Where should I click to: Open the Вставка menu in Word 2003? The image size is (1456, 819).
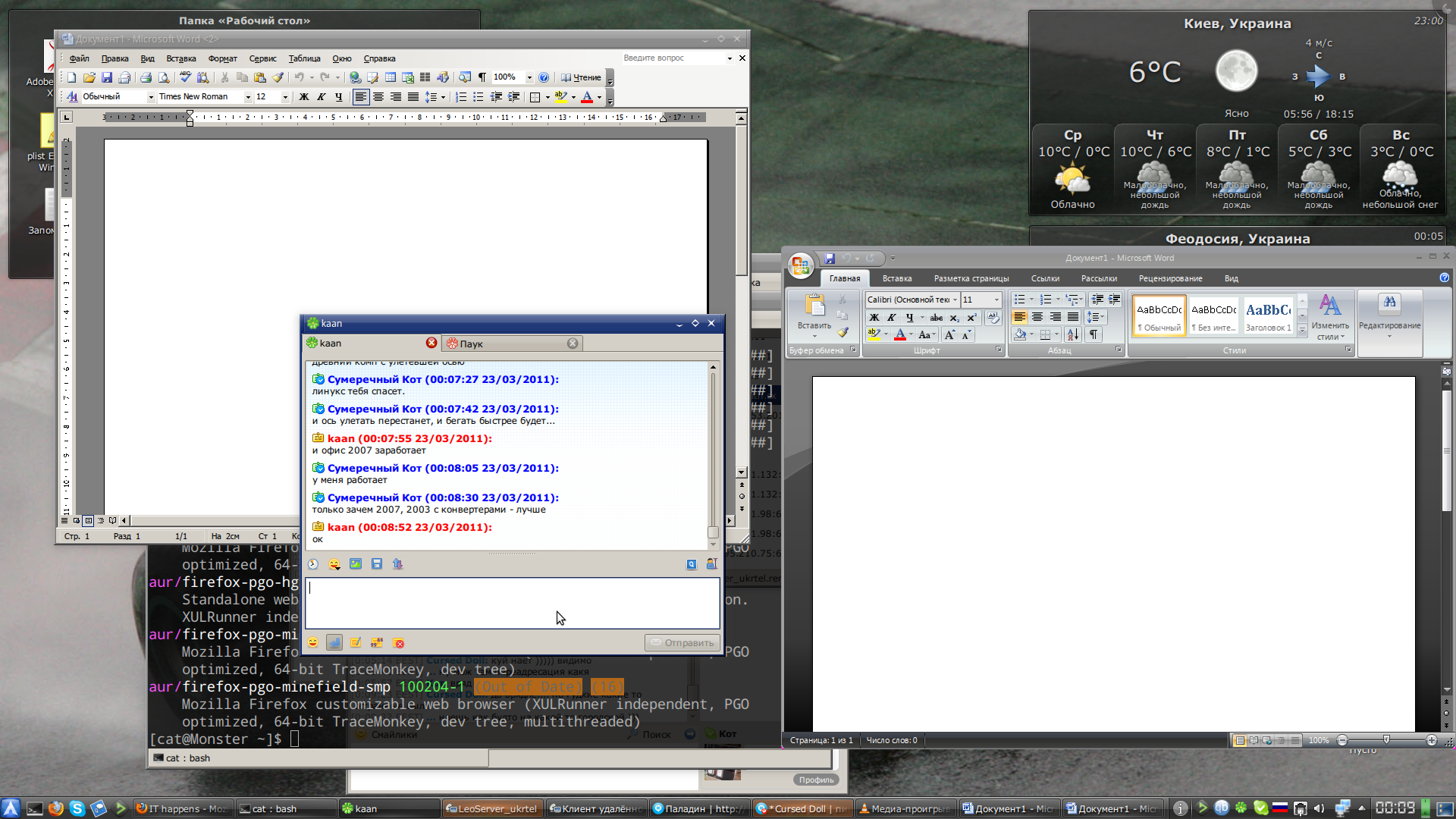point(180,58)
